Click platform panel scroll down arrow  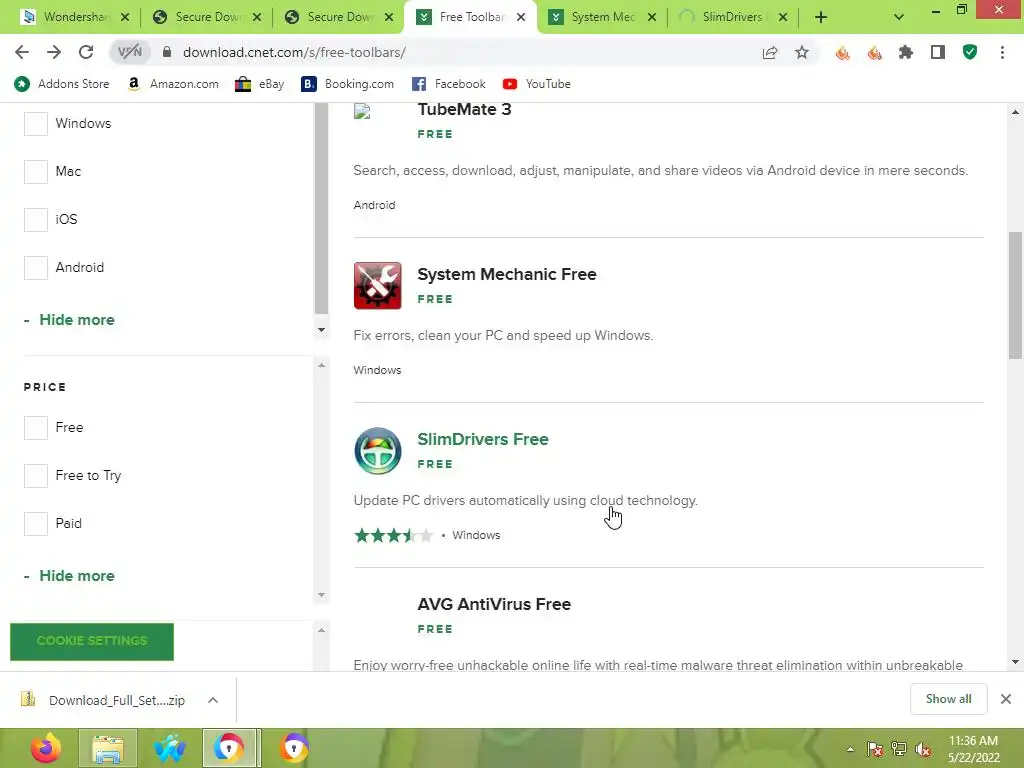tap(321, 330)
